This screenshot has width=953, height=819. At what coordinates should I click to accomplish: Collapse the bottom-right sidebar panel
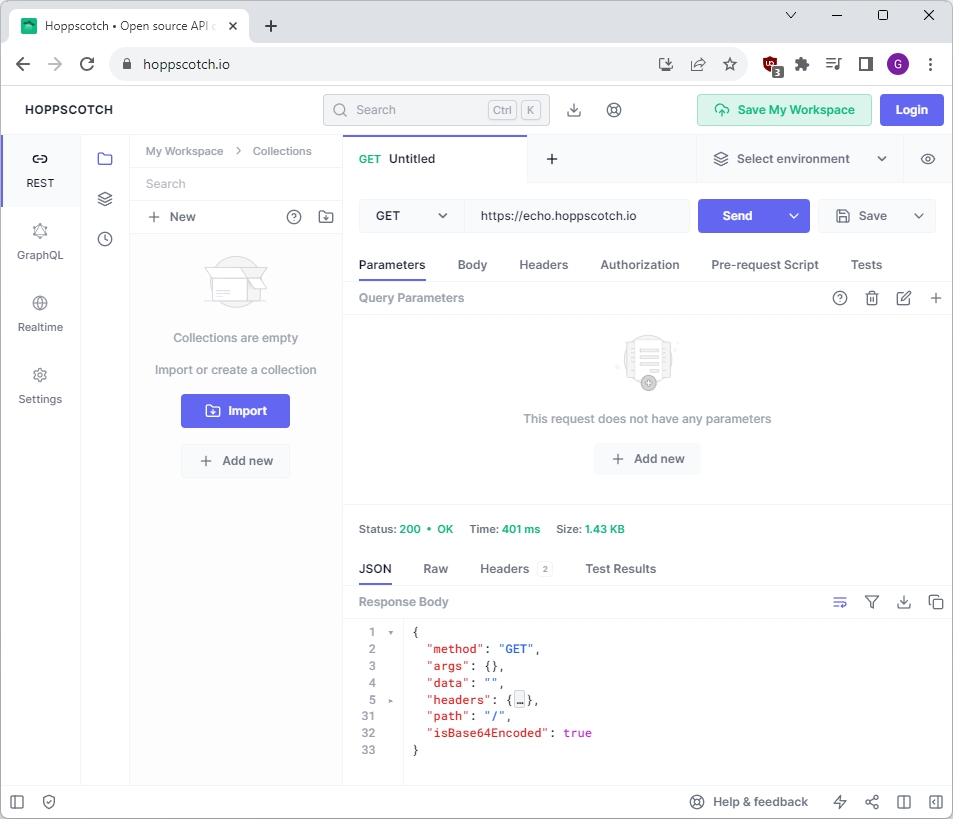coord(935,801)
